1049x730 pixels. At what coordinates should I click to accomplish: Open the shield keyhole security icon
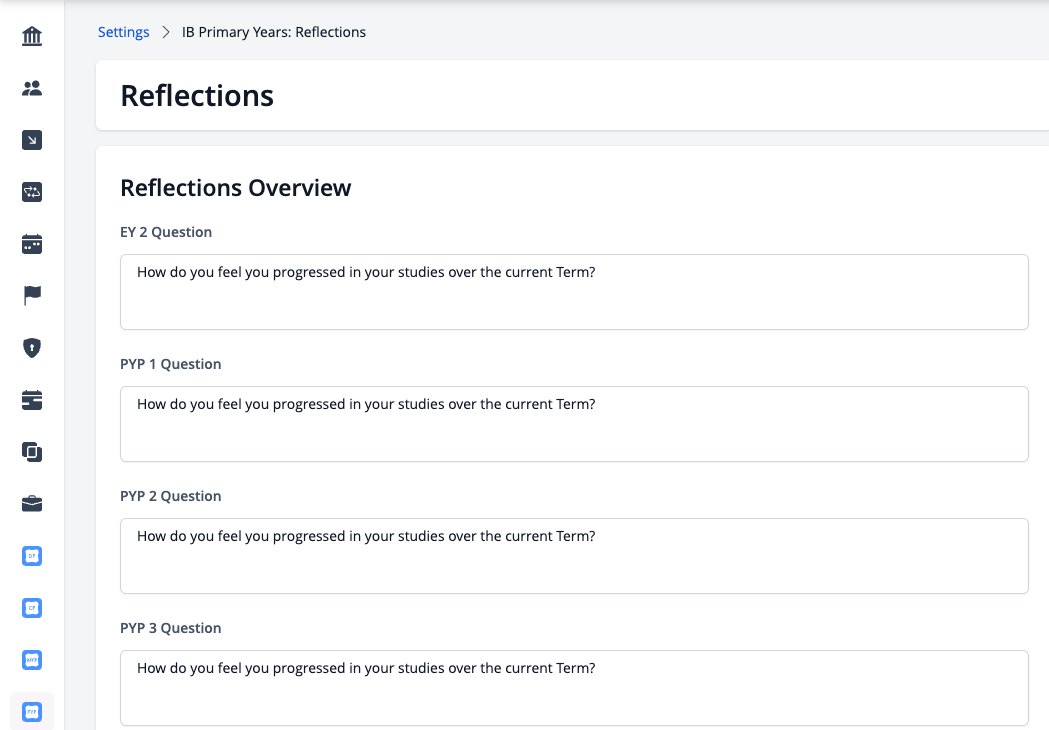click(x=32, y=348)
